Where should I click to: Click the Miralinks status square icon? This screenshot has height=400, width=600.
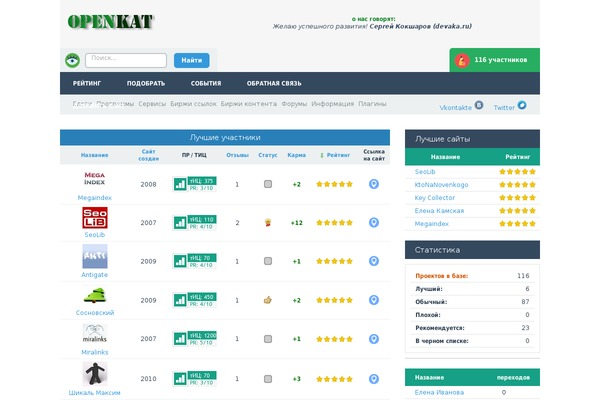click(x=268, y=339)
